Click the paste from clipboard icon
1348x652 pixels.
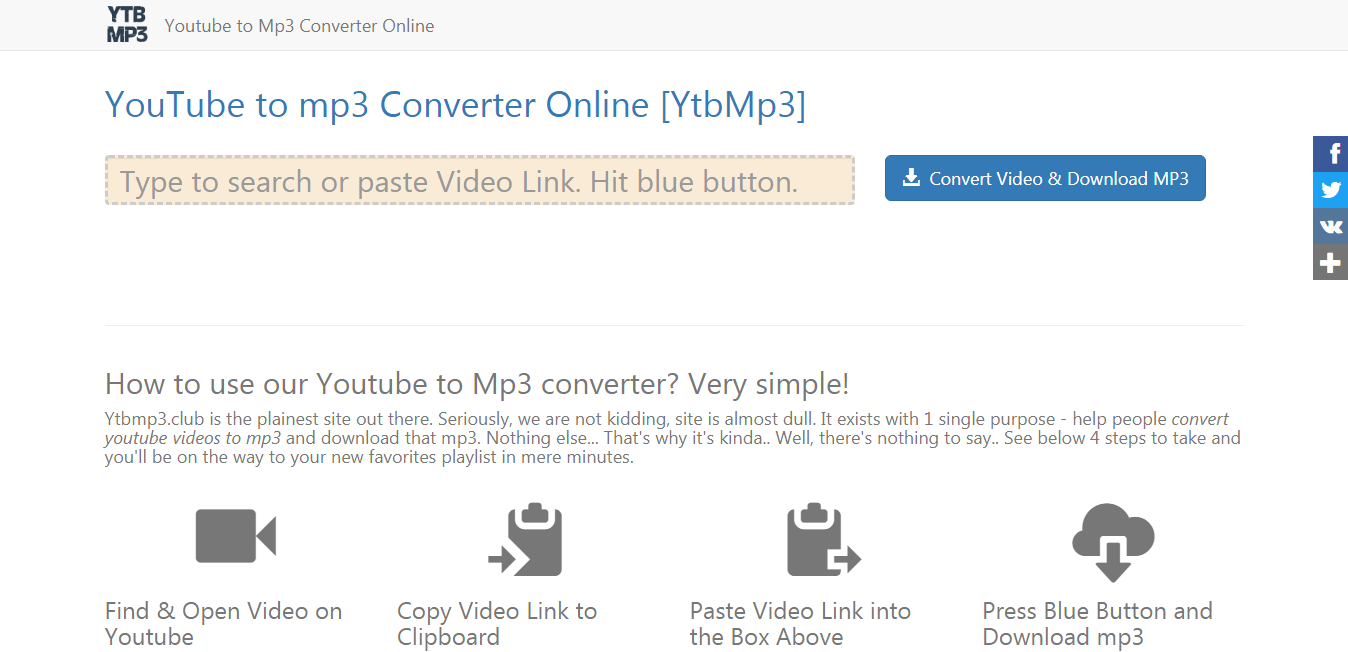click(823, 540)
